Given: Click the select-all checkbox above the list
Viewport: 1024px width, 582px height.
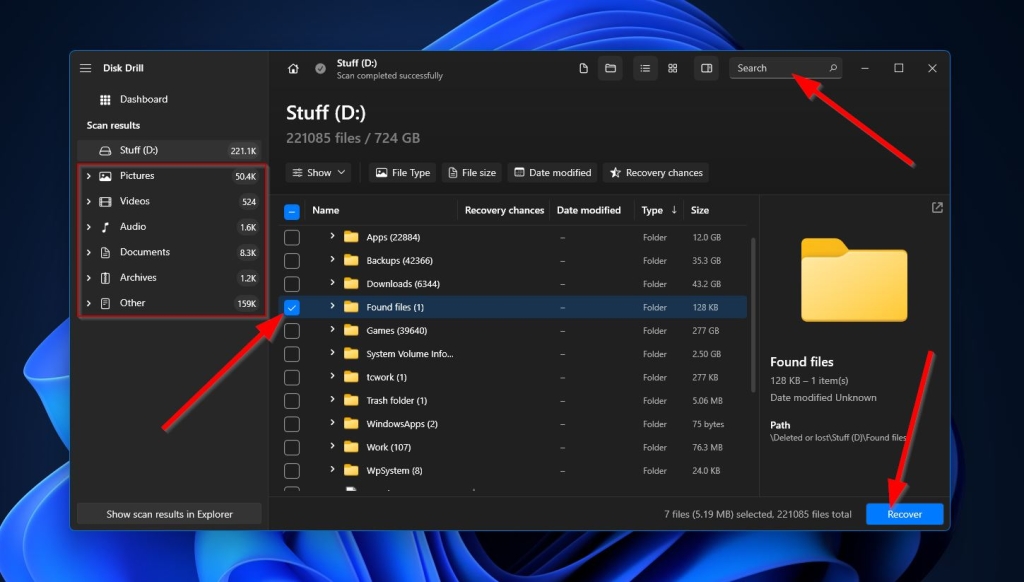Looking at the screenshot, I should click(x=292, y=210).
